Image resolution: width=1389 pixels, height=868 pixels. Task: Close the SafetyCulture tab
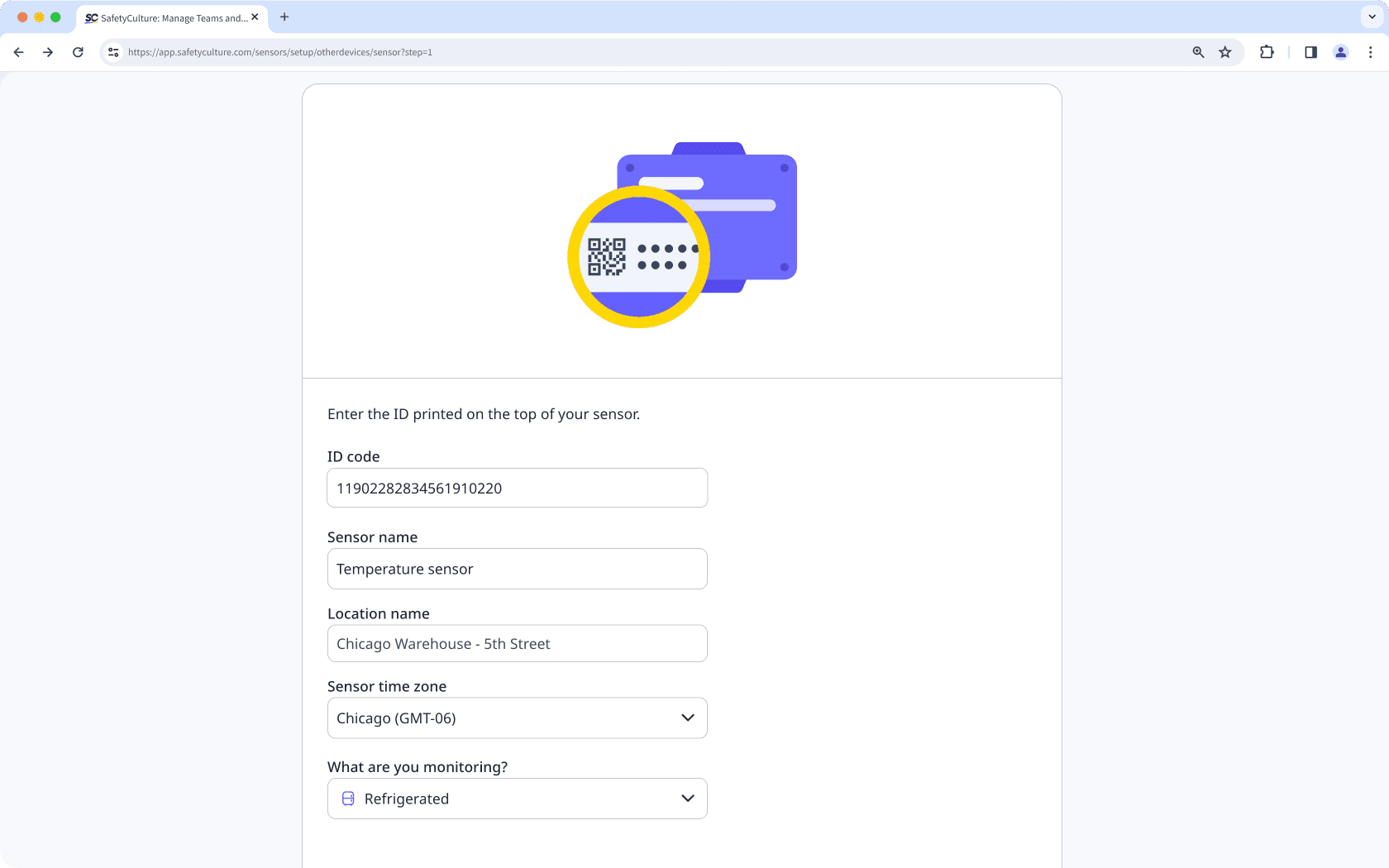[x=255, y=17]
